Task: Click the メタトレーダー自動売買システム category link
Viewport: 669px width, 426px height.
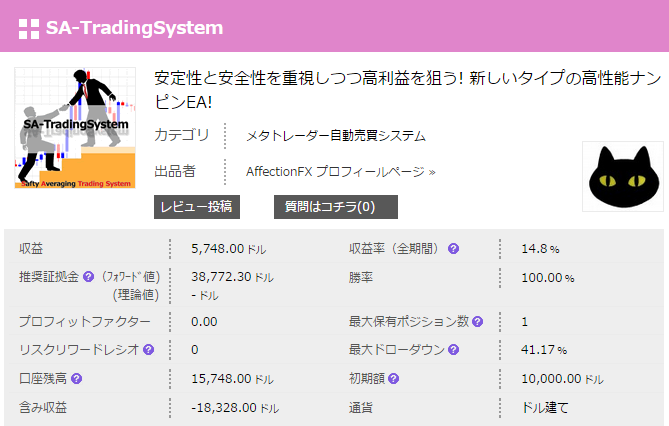Action: [x=336, y=136]
